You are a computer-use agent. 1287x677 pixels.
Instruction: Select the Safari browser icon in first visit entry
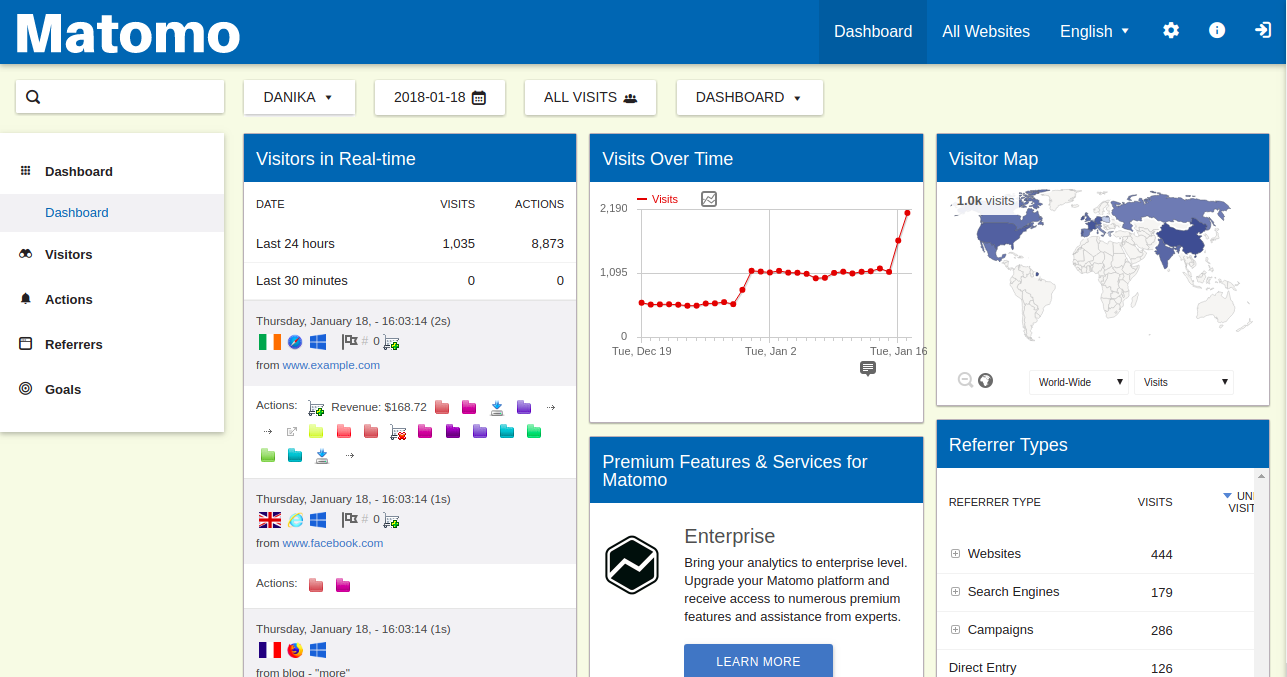click(x=294, y=341)
